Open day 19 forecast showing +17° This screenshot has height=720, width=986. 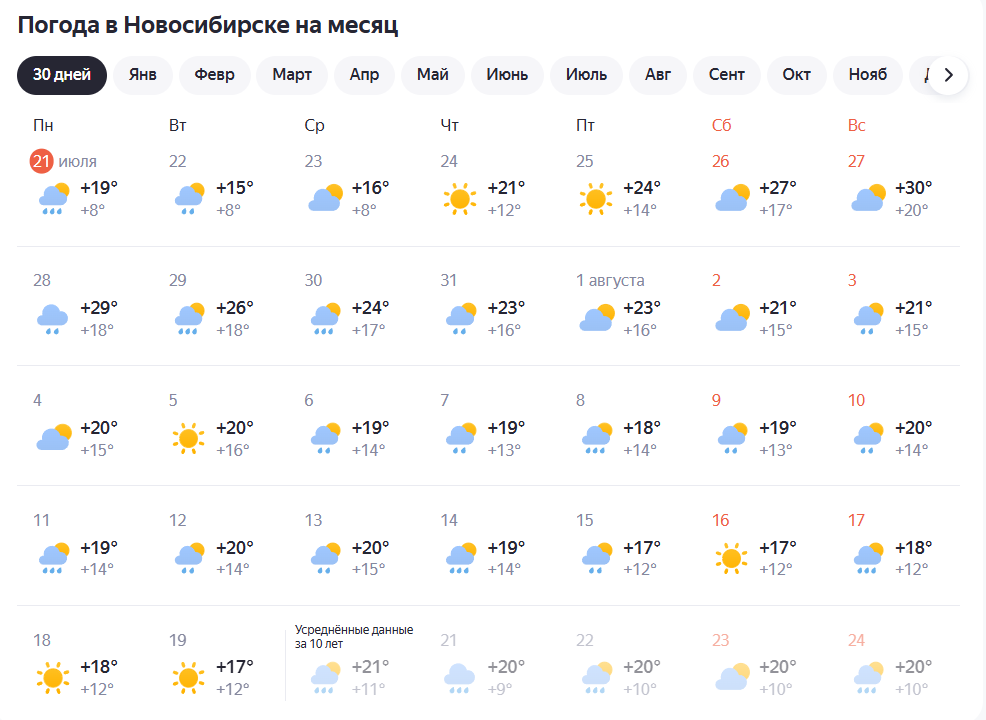pos(214,667)
